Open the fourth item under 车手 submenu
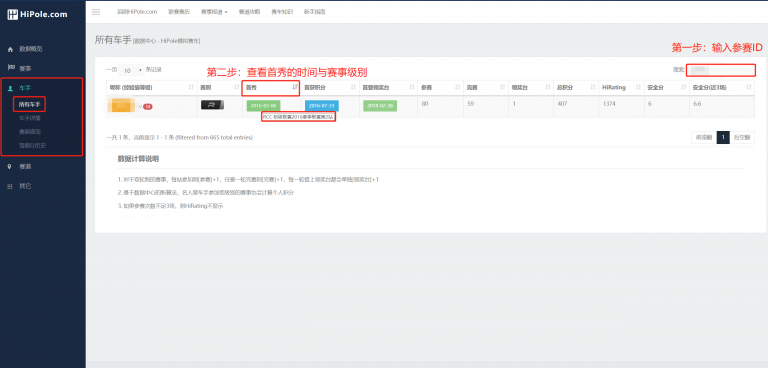The width and height of the screenshot is (768, 368). click(x=32, y=146)
